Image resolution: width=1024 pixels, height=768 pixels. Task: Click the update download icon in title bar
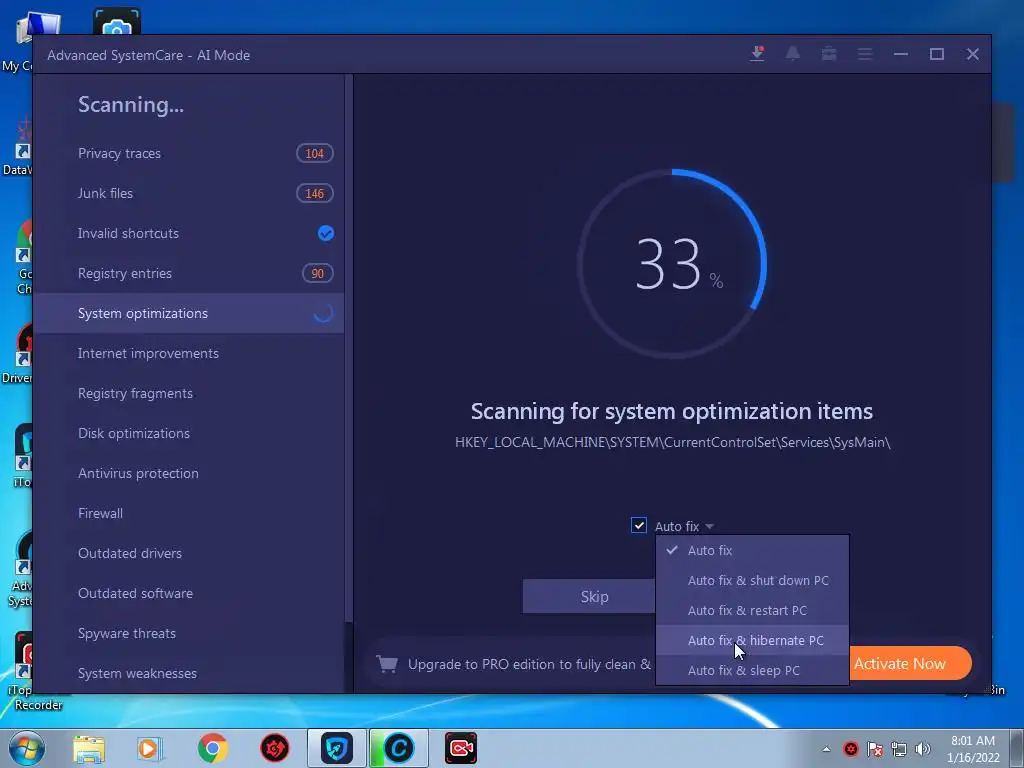click(757, 54)
